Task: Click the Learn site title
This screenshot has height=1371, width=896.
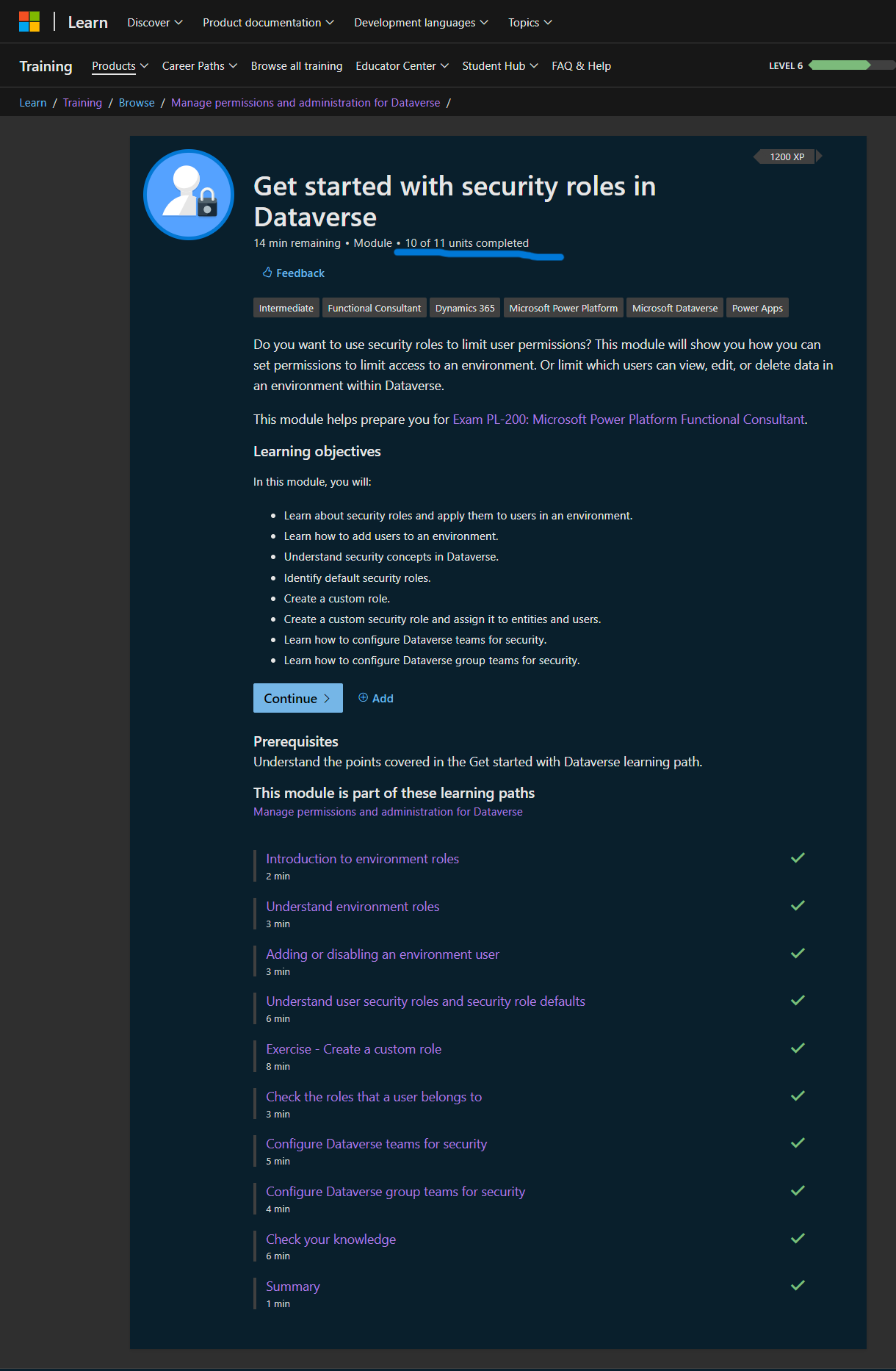Action: pyautogui.click(x=88, y=23)
